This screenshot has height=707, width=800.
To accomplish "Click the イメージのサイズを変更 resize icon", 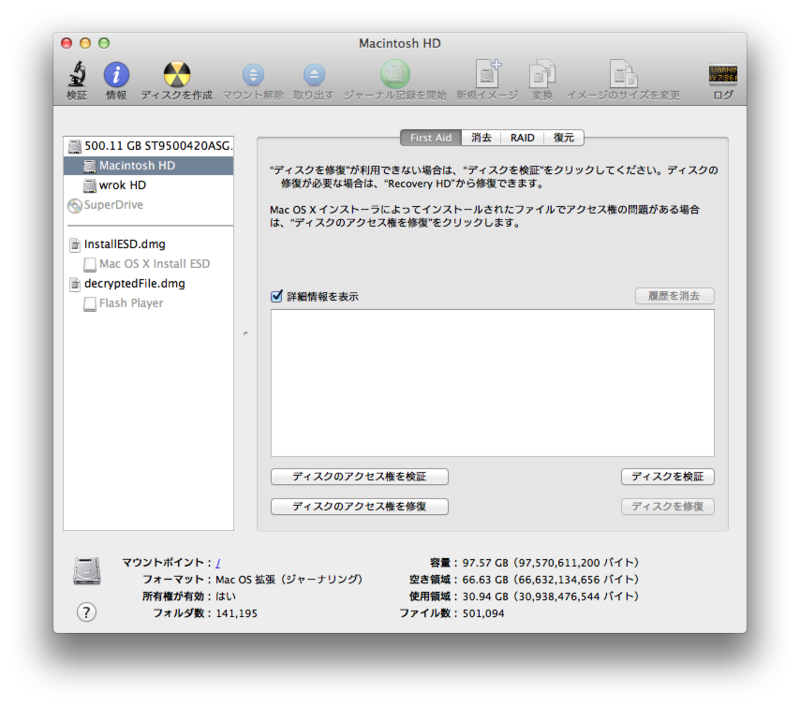I will 622,75.
